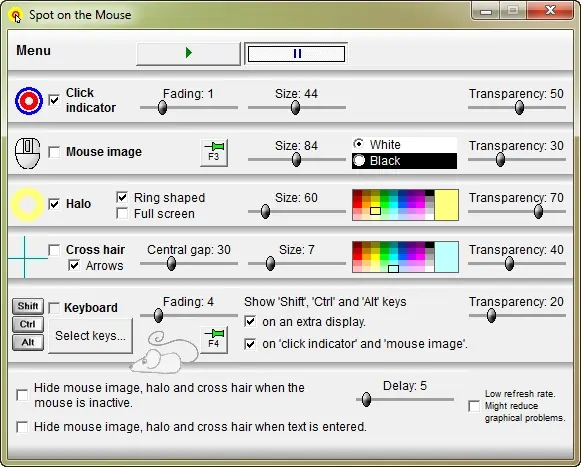Click the keyboard Transparency slider
This screenshot has width=581, height=467.
coord(517,316)
